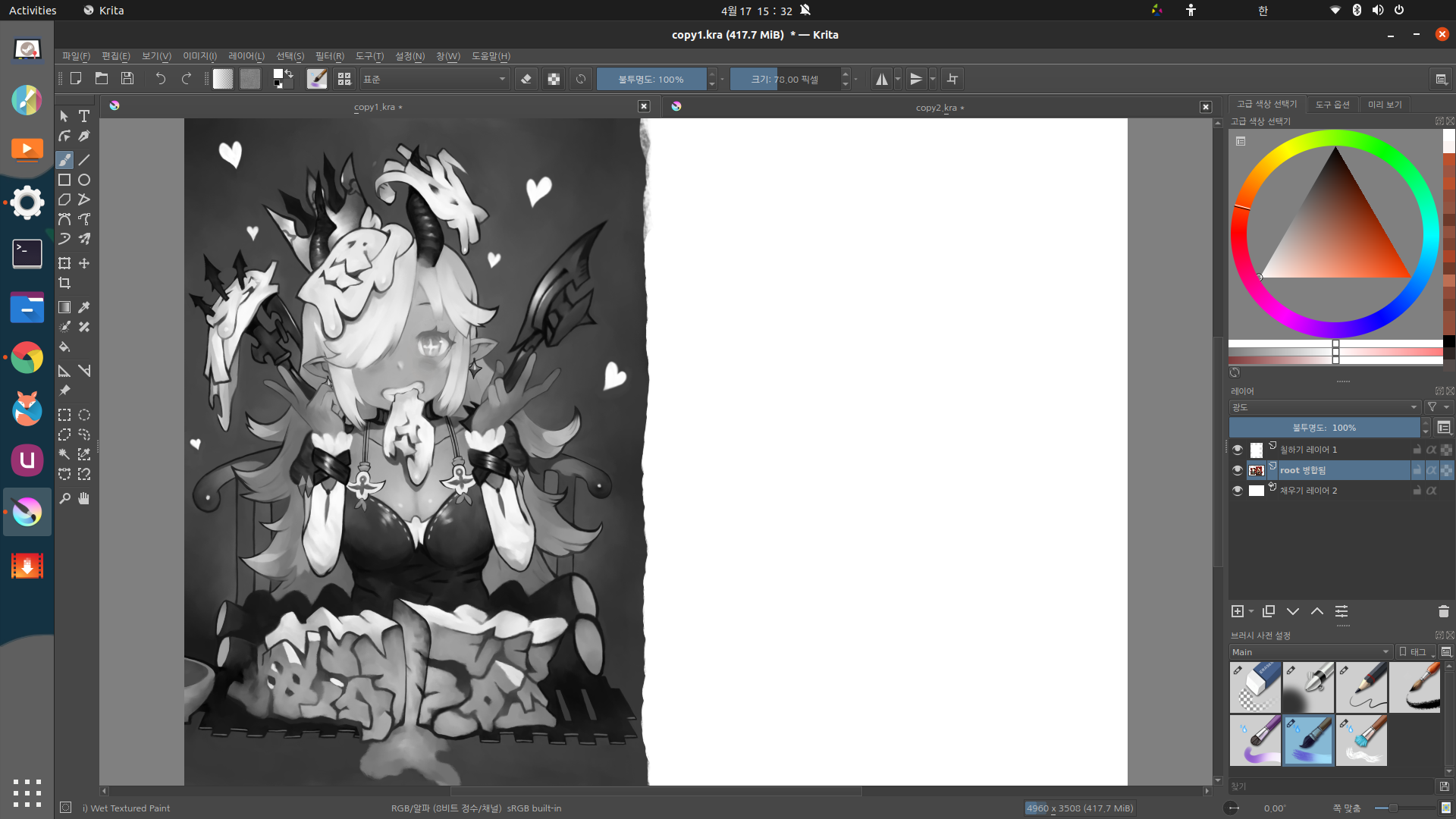Select the Bezier Curve tool
Screen dimensions: 1456x819
(64, 219)
